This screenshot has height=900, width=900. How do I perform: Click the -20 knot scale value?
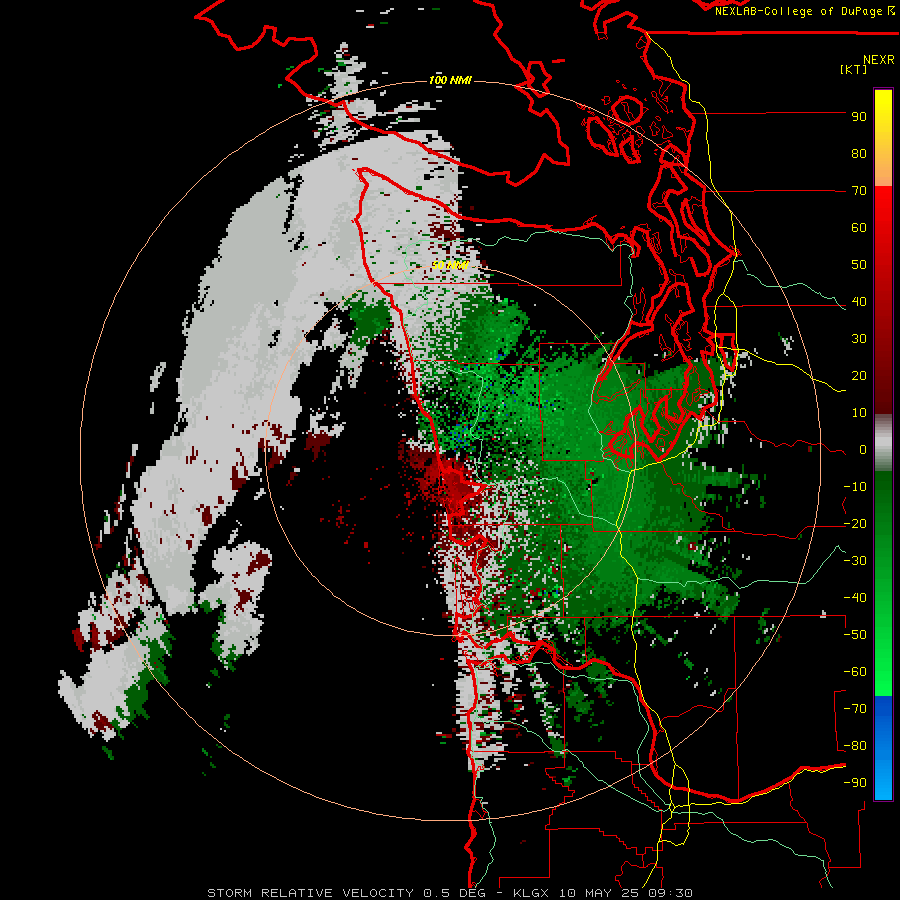[x=855, y=523]
